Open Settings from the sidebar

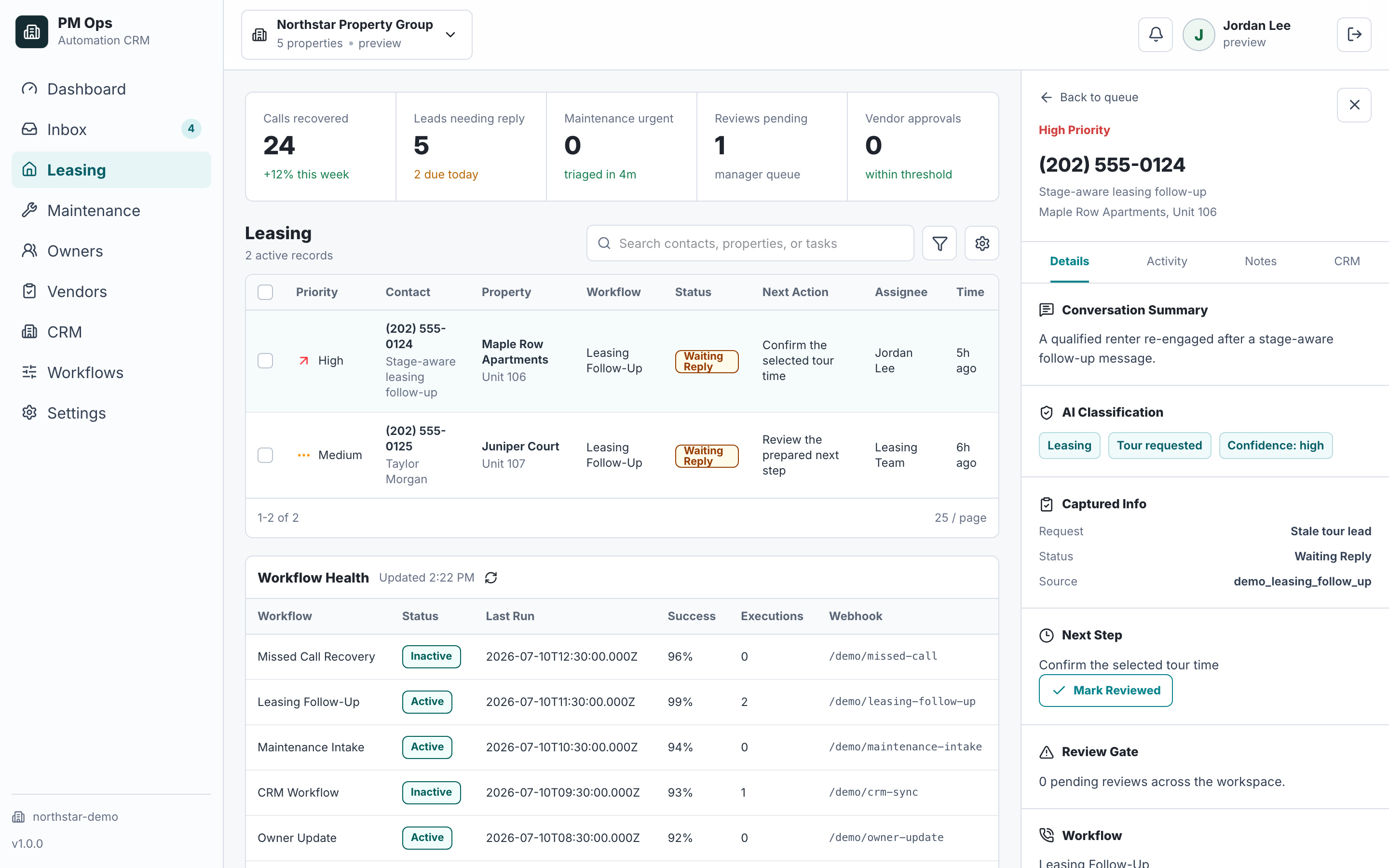tap(111, 413)
